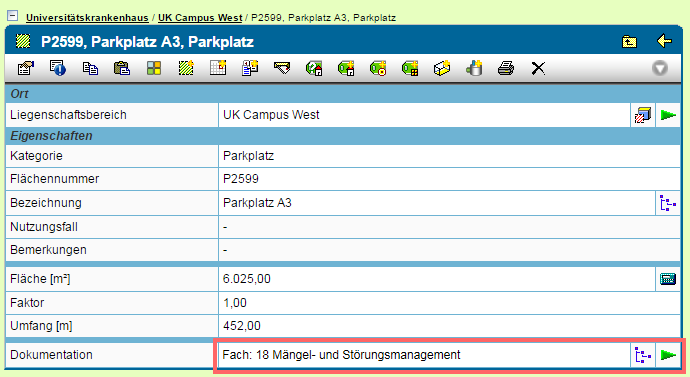This screenshot has height=377, width=690.
Task: Open the edit properties toolbar icon
Action: (x=26, y=68)
